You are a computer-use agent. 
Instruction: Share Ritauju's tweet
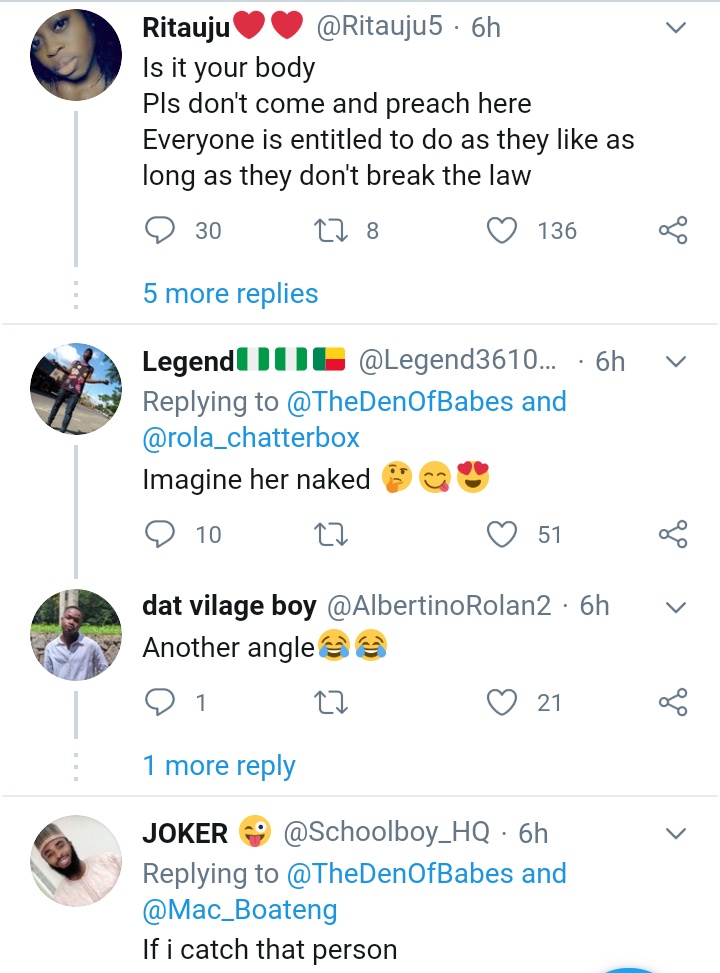click(x=673, y=231)
